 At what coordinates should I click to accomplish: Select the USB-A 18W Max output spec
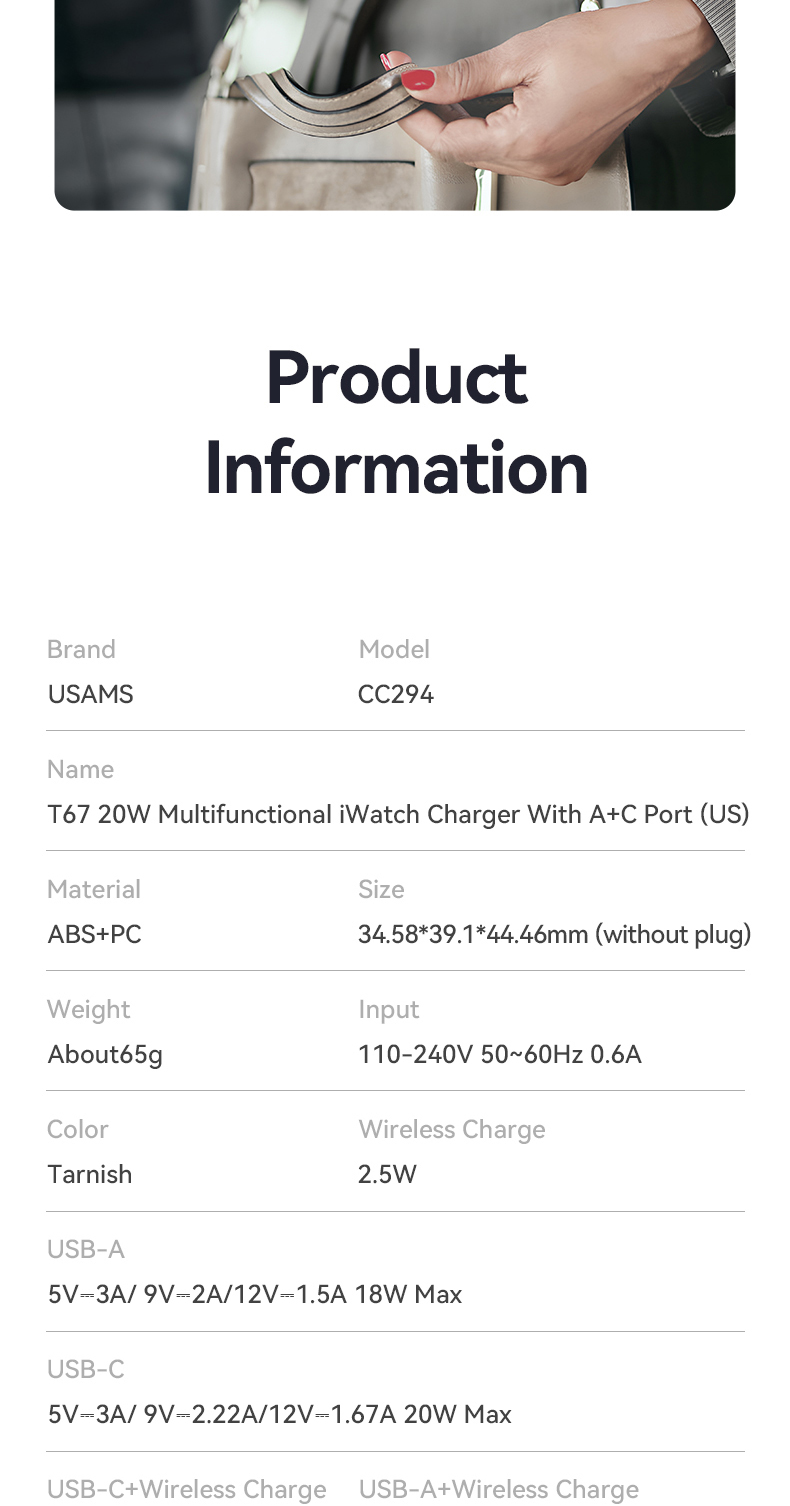tap(255, 1294)
